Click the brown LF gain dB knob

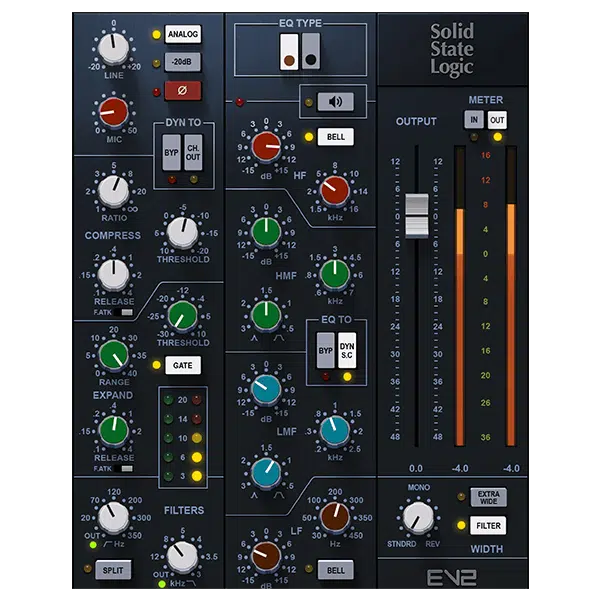(266, 557)
